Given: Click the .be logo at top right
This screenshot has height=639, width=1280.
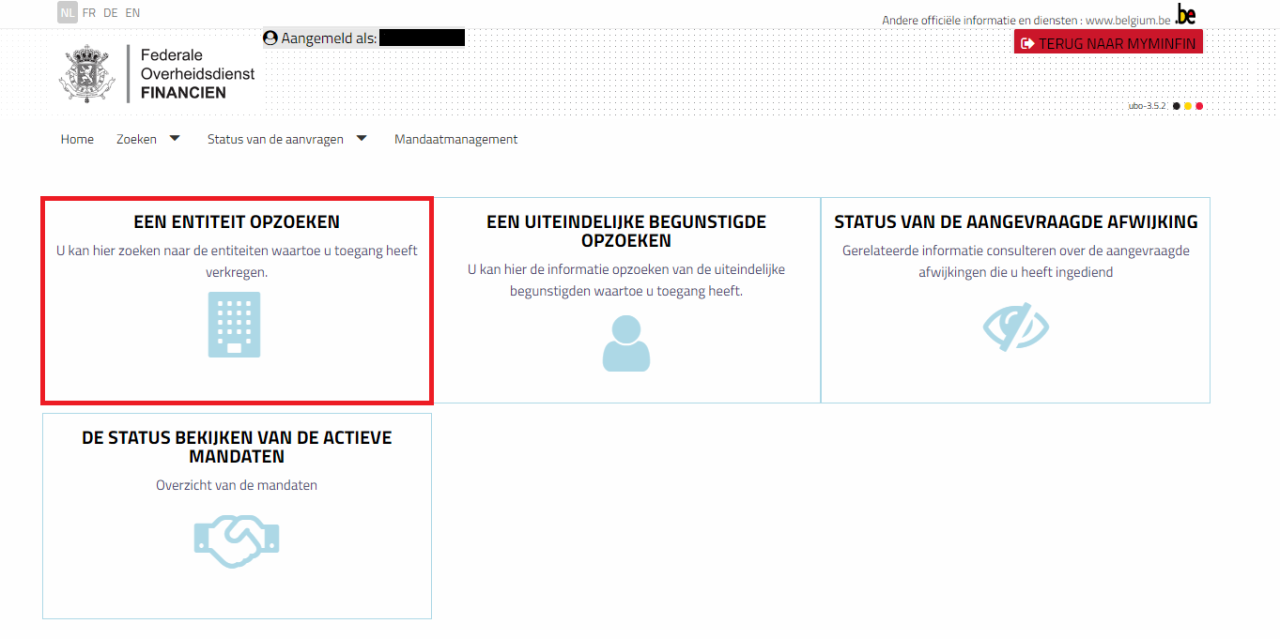Looking at the screenshot, I should coord(1185,15).
